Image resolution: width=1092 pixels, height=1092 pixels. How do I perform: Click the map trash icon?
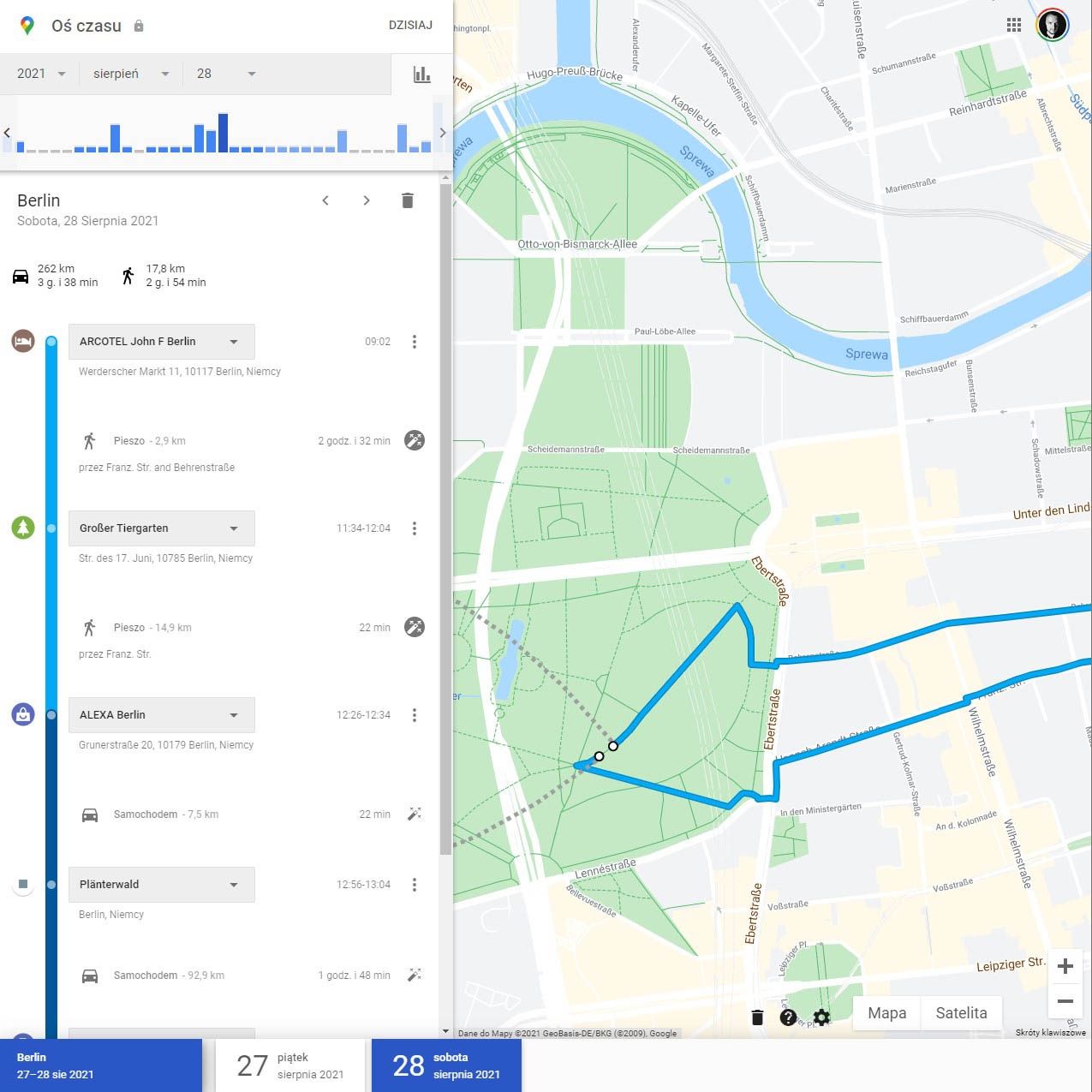[757, 1017]
